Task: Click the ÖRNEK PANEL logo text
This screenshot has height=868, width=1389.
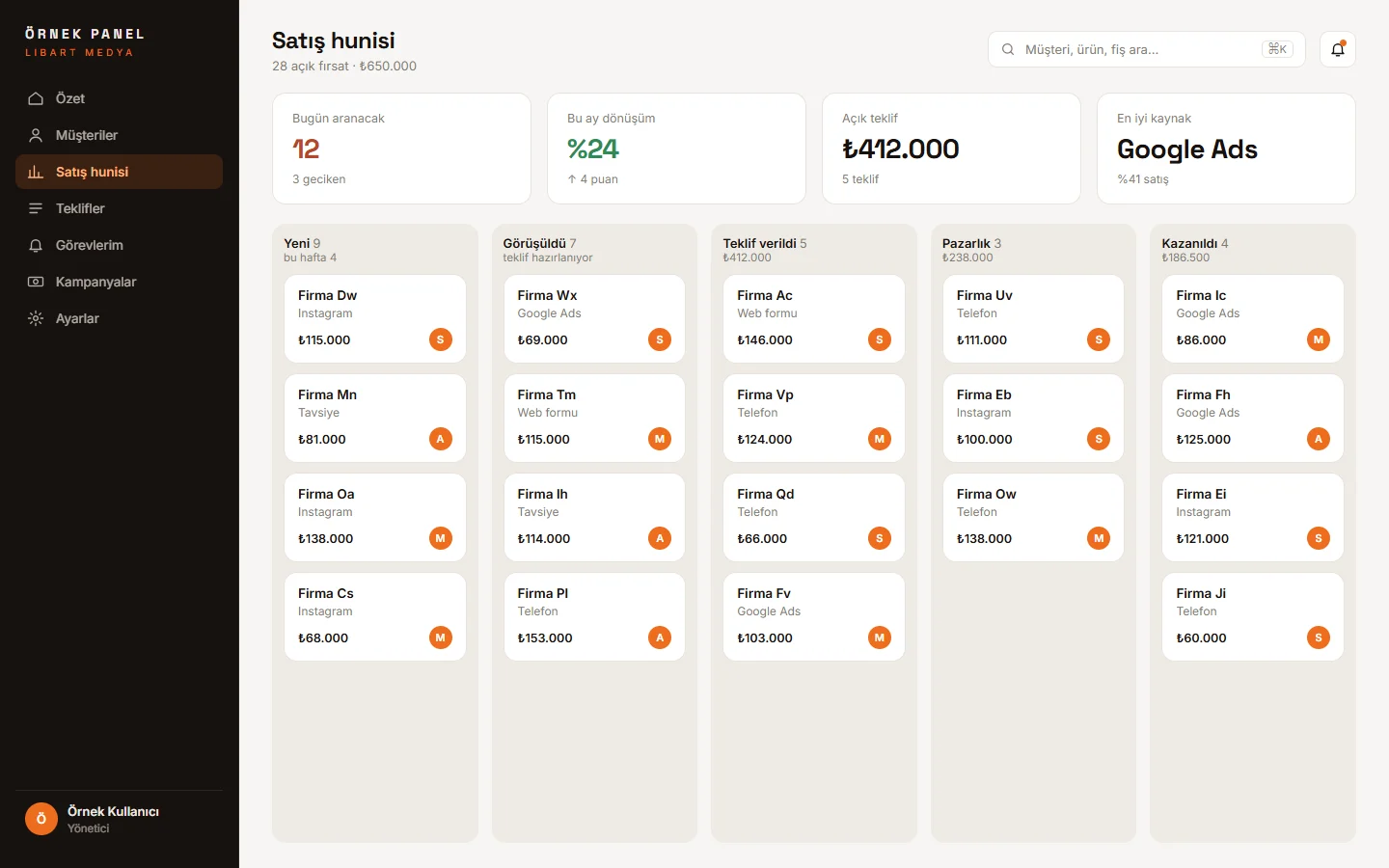Action: [x=85, y=34]
